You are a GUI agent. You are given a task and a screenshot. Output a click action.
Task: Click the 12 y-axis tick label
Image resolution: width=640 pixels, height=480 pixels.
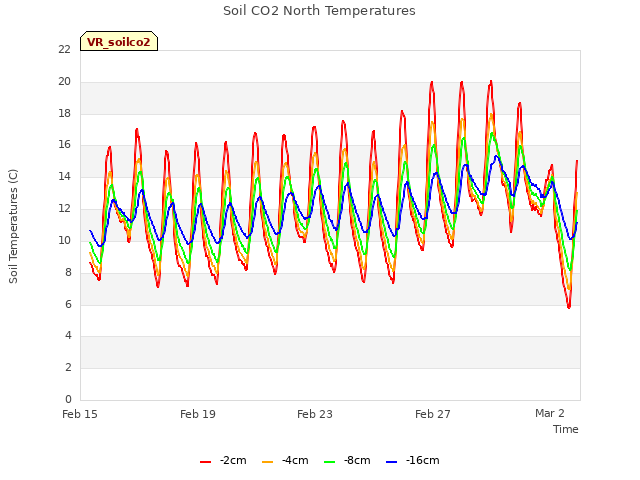64,209
